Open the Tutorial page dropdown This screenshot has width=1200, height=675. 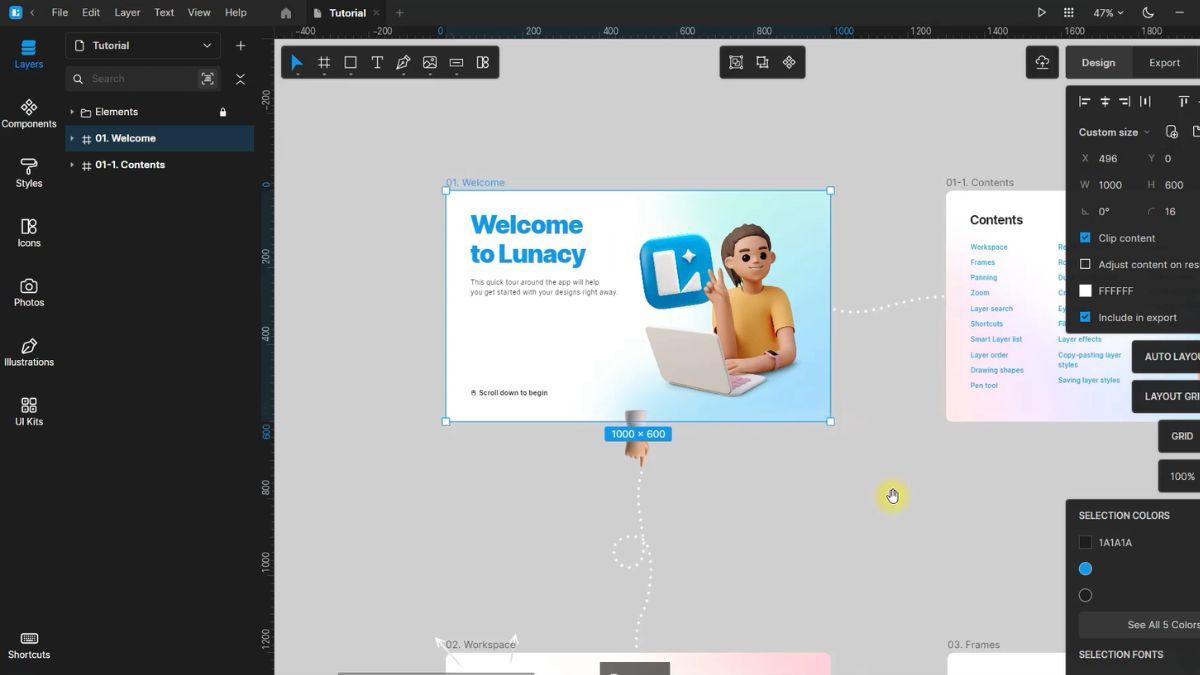click(143, 46)
